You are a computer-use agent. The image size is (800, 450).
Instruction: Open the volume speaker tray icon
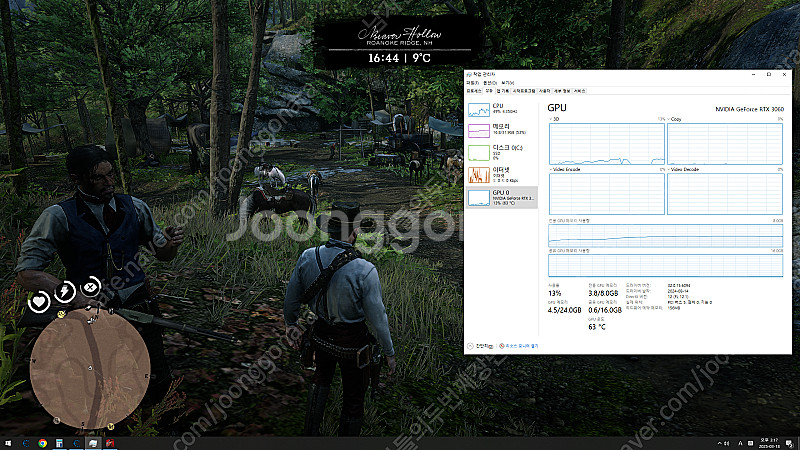coord(727,443)
